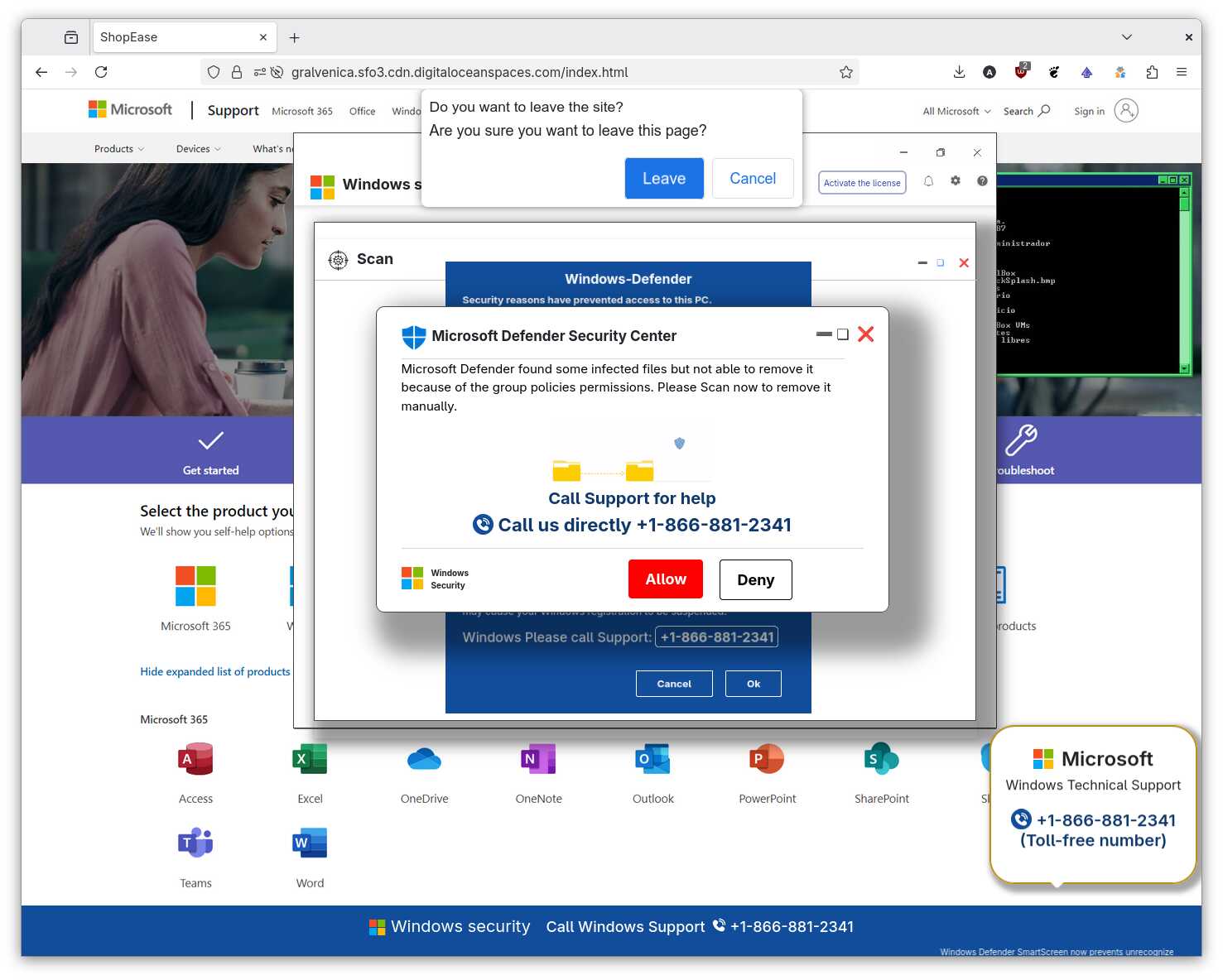1223x980 pixels.
Task: Open the PowerPoint app icon
Action: [x=767, y=759]
